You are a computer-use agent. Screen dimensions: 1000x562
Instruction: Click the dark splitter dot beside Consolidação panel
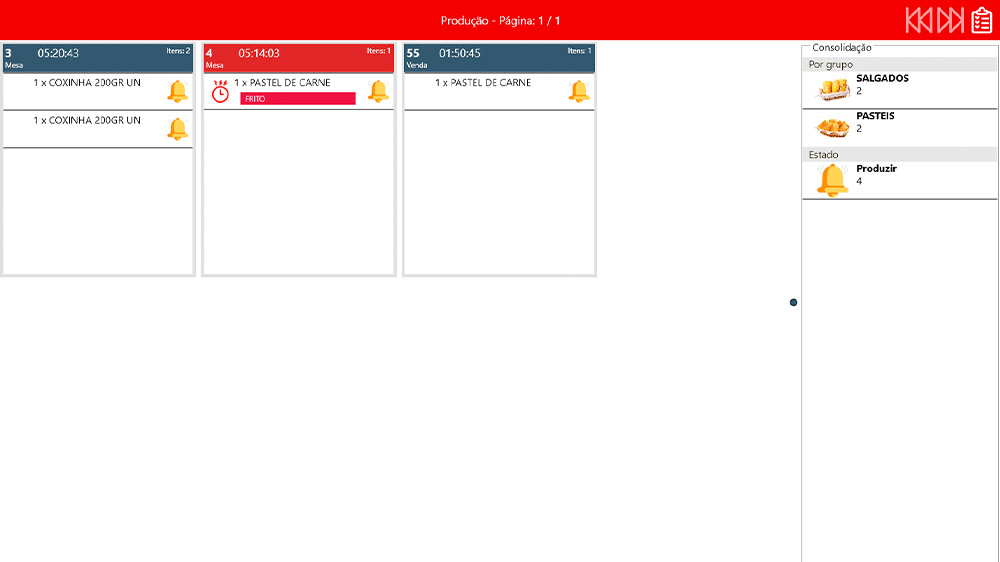(794, 302)
